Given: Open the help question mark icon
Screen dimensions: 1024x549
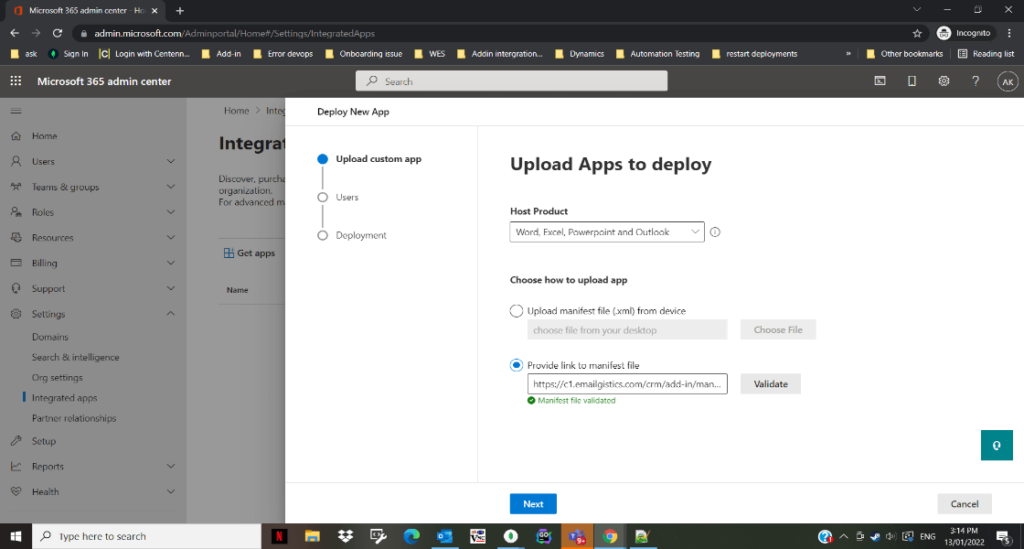Looking at the screenshot, I should pyautogui.click(x=975, y=81).
